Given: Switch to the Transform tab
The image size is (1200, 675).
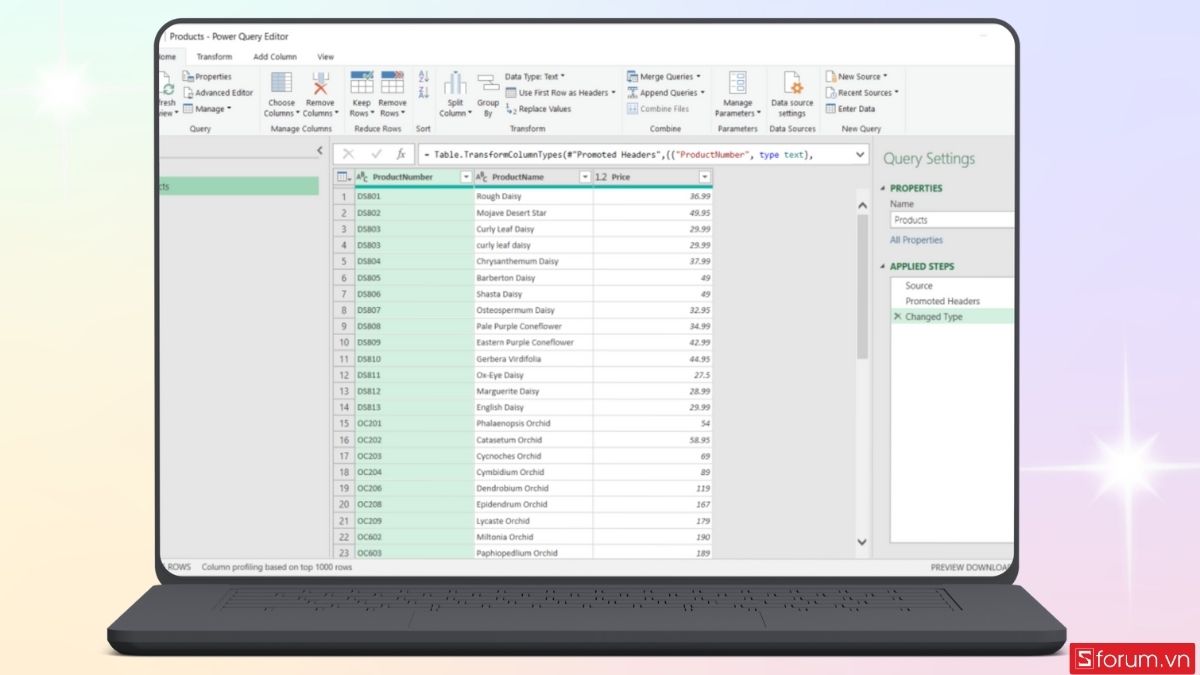Looking at the screenshot, I should [x=214, y=57].
